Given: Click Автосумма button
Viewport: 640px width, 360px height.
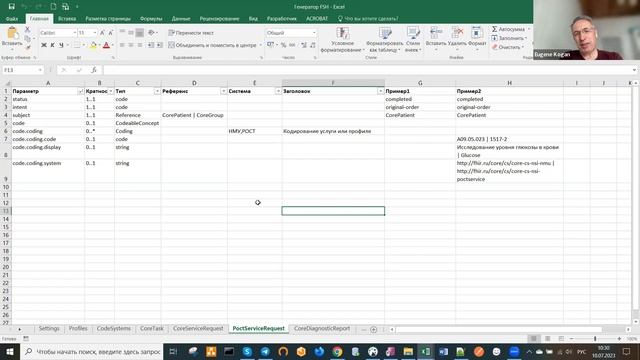Looking at the screenshot, I should point(511,29).
